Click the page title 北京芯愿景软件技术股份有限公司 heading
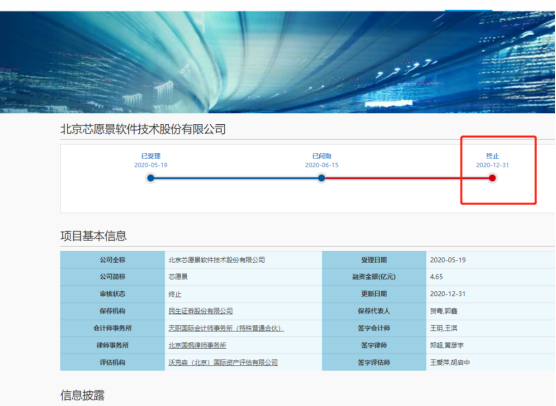Image resolution: width=556 pixels, height=406 pixels. (x=143, y=129)
